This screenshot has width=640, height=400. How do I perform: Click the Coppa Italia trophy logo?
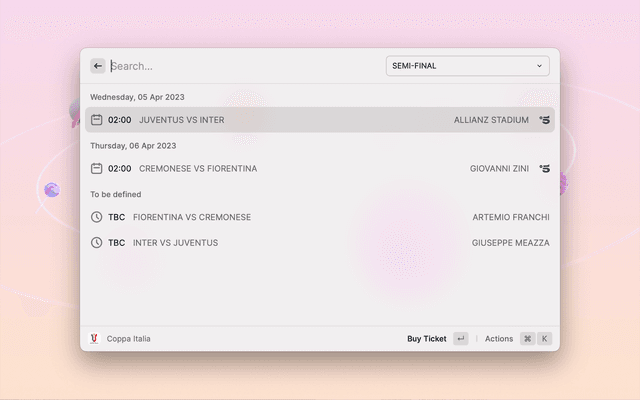click(95, 339)
